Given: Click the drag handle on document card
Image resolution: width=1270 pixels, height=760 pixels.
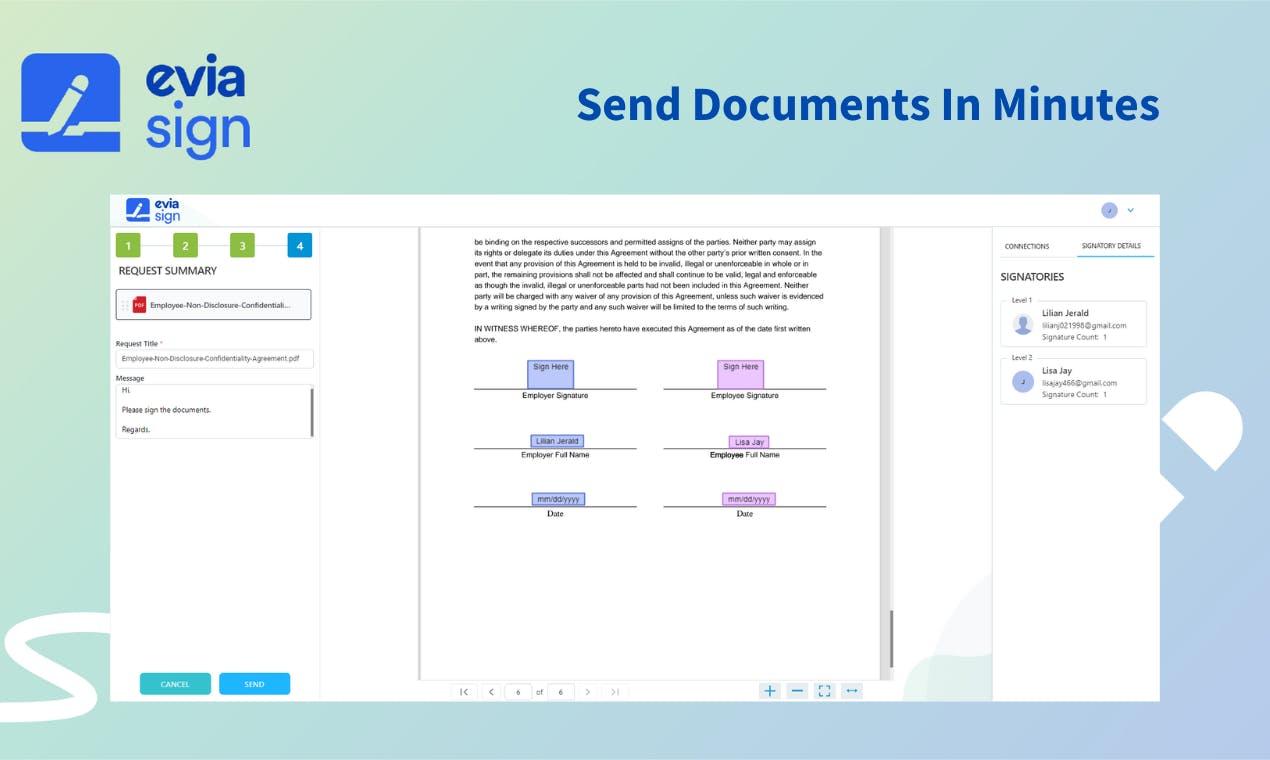Looking at the screenshot, I should 126,305.
